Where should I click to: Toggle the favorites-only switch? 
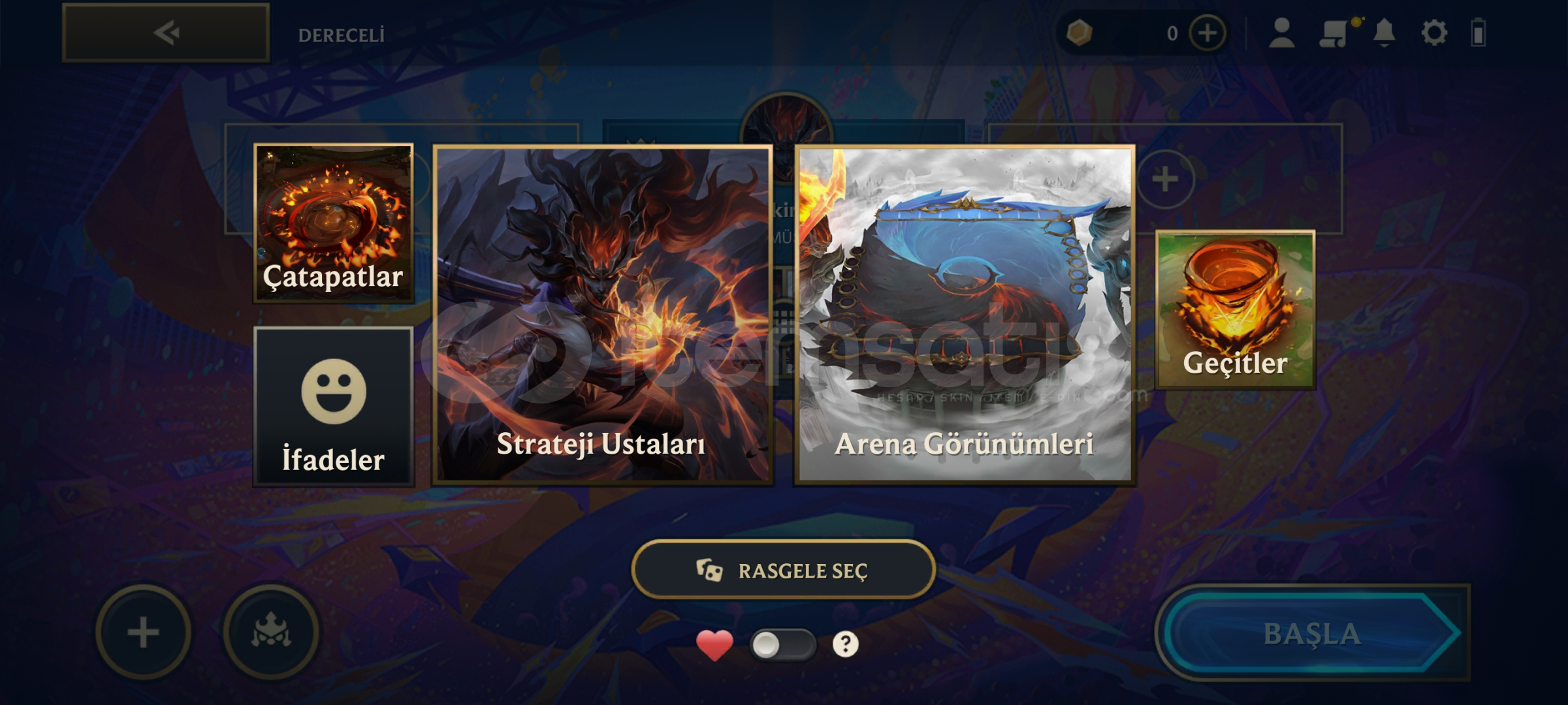(x=782, y=645)
